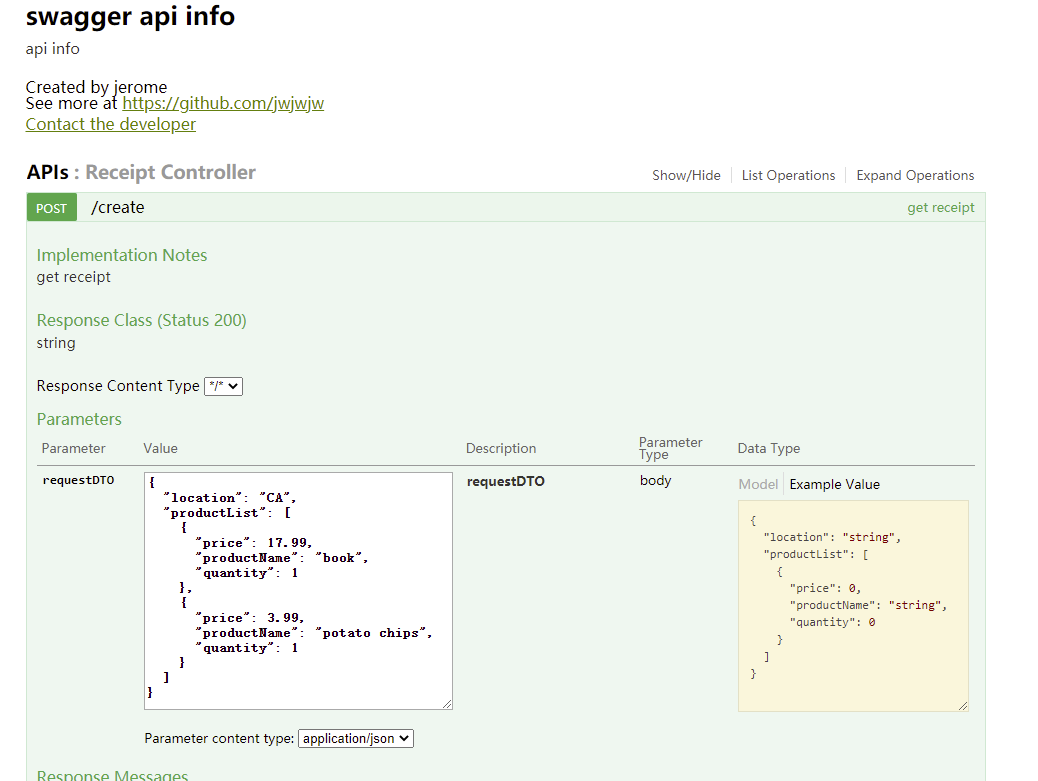Click inside the requestDTO value textarea
This screenshot has height=781, width=1038.
[x=298, y=590]
